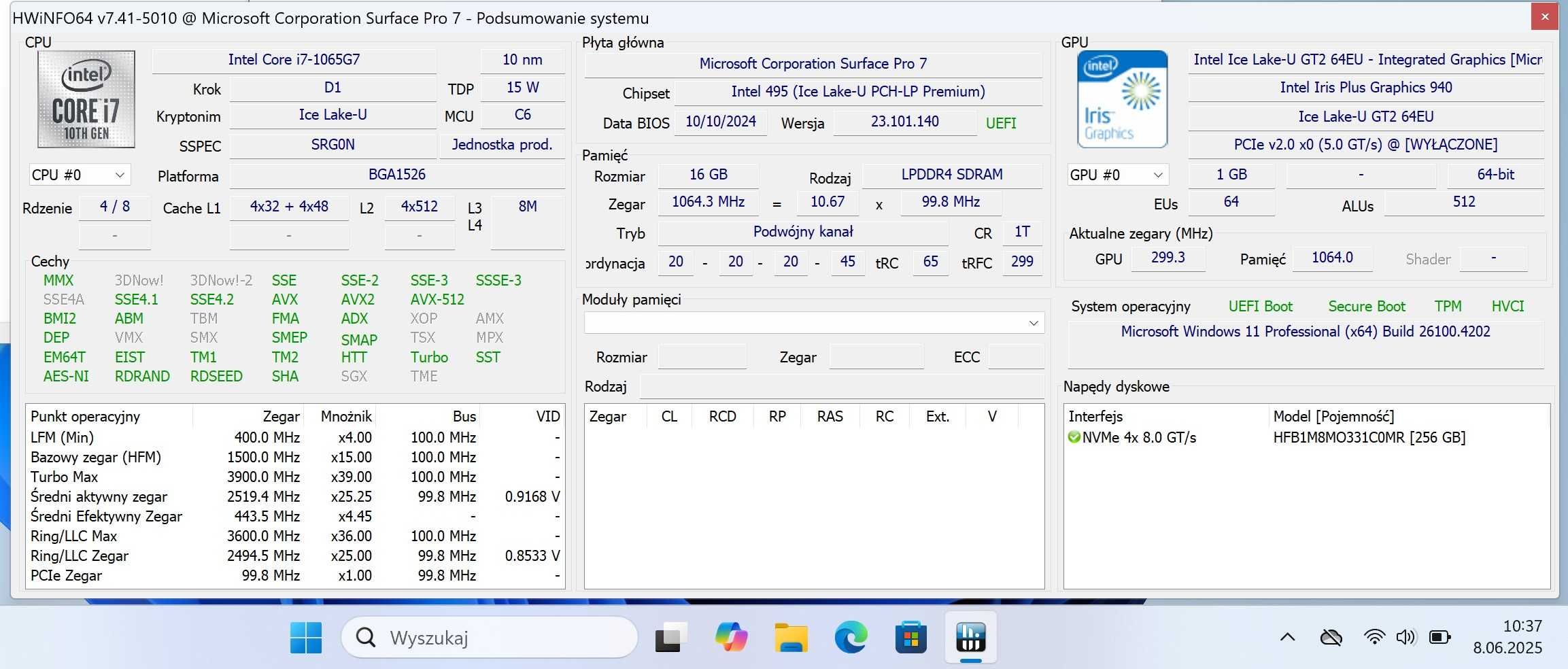Click the Intel Core i7 10th Gen logo
The width and height of the screenshot is (1568, 669).
click(x=86, y=99)
